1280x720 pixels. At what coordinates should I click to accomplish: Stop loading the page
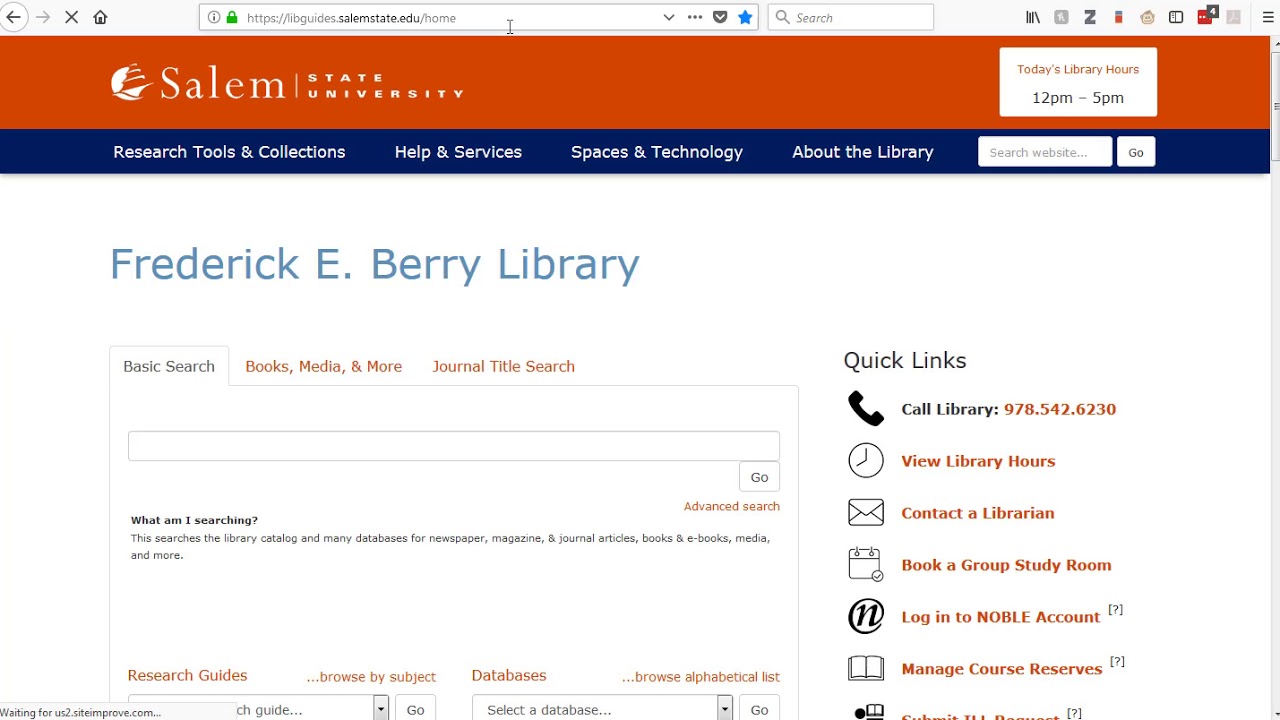(72, 17)
